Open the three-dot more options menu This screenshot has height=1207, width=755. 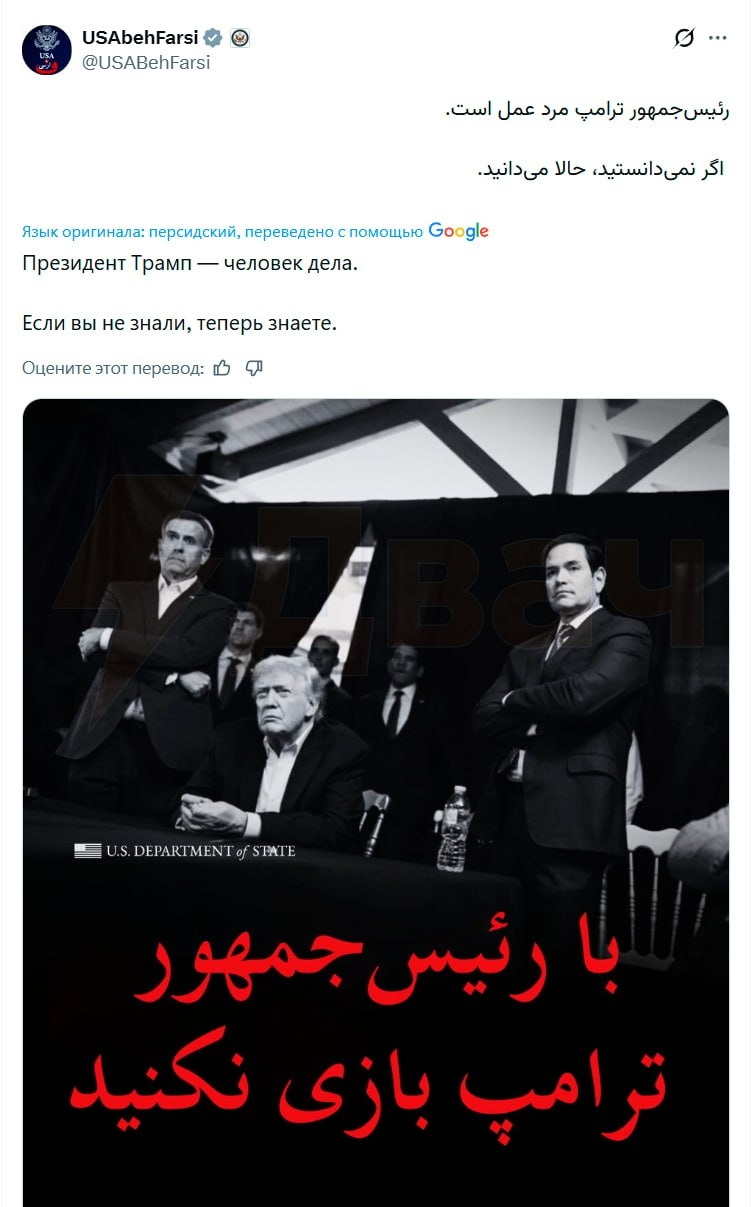tap(718, 39)
